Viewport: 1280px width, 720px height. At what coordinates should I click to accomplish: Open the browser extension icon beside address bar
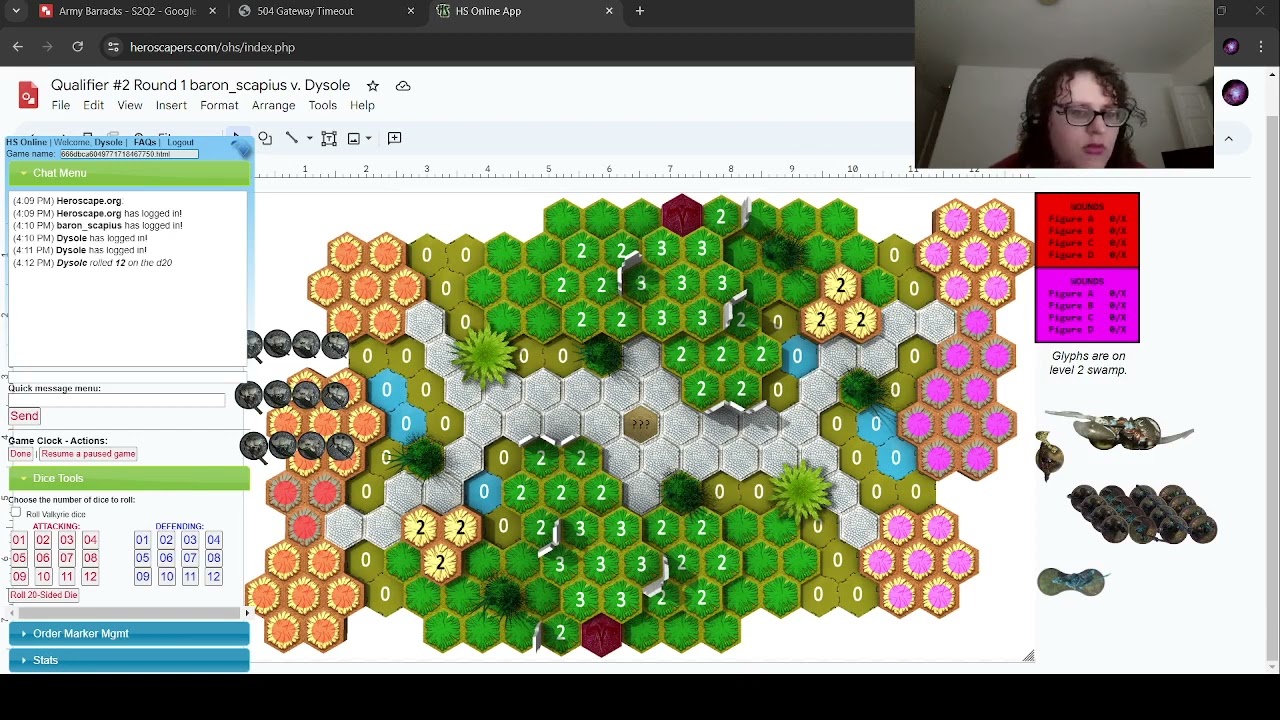[1231, 47]
